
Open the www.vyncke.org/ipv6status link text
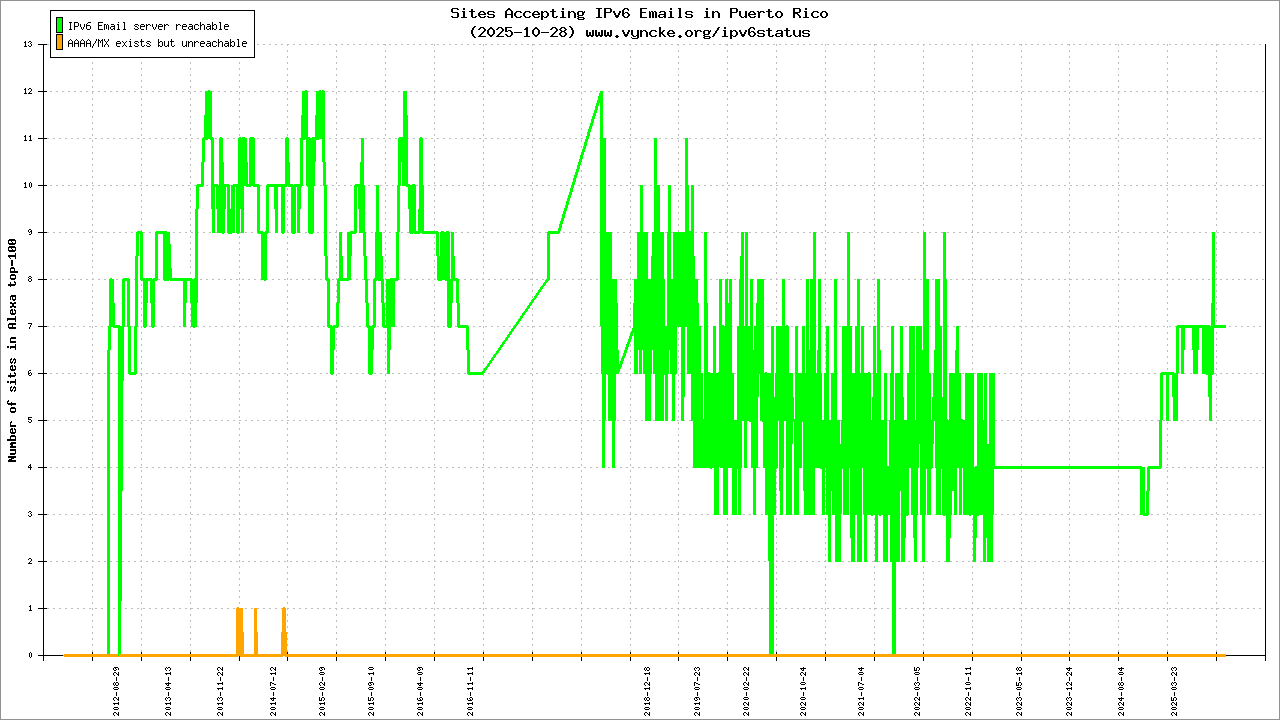click(697, 32)
